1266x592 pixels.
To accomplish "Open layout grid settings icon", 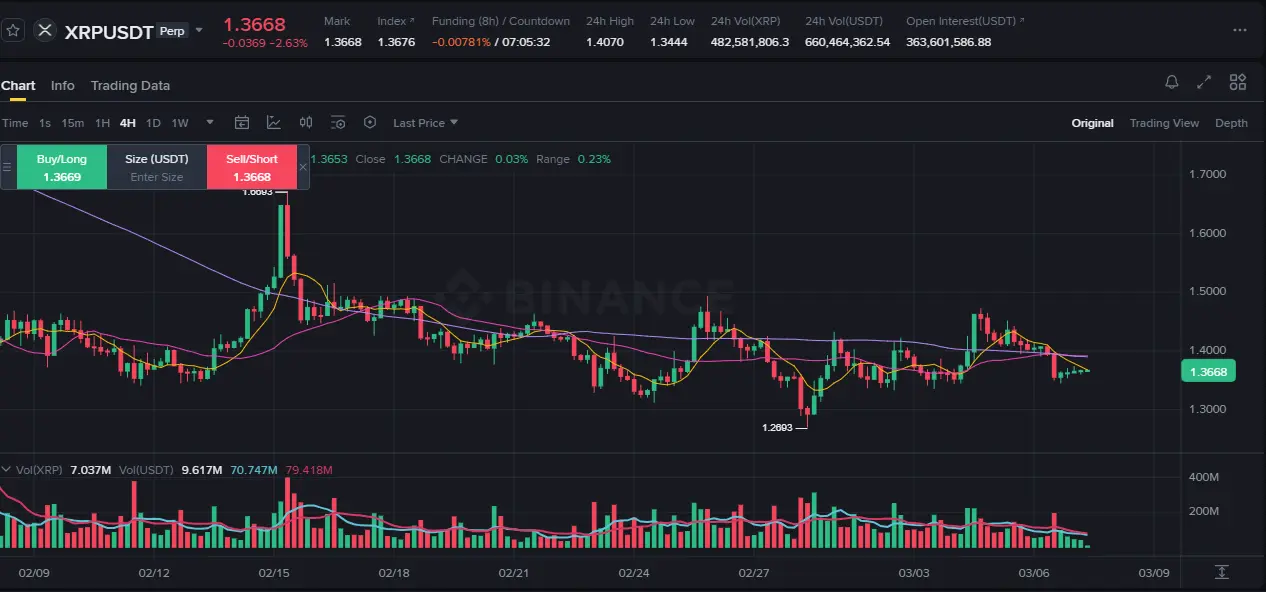I will pyautogui.click(x=1238, y=82).
